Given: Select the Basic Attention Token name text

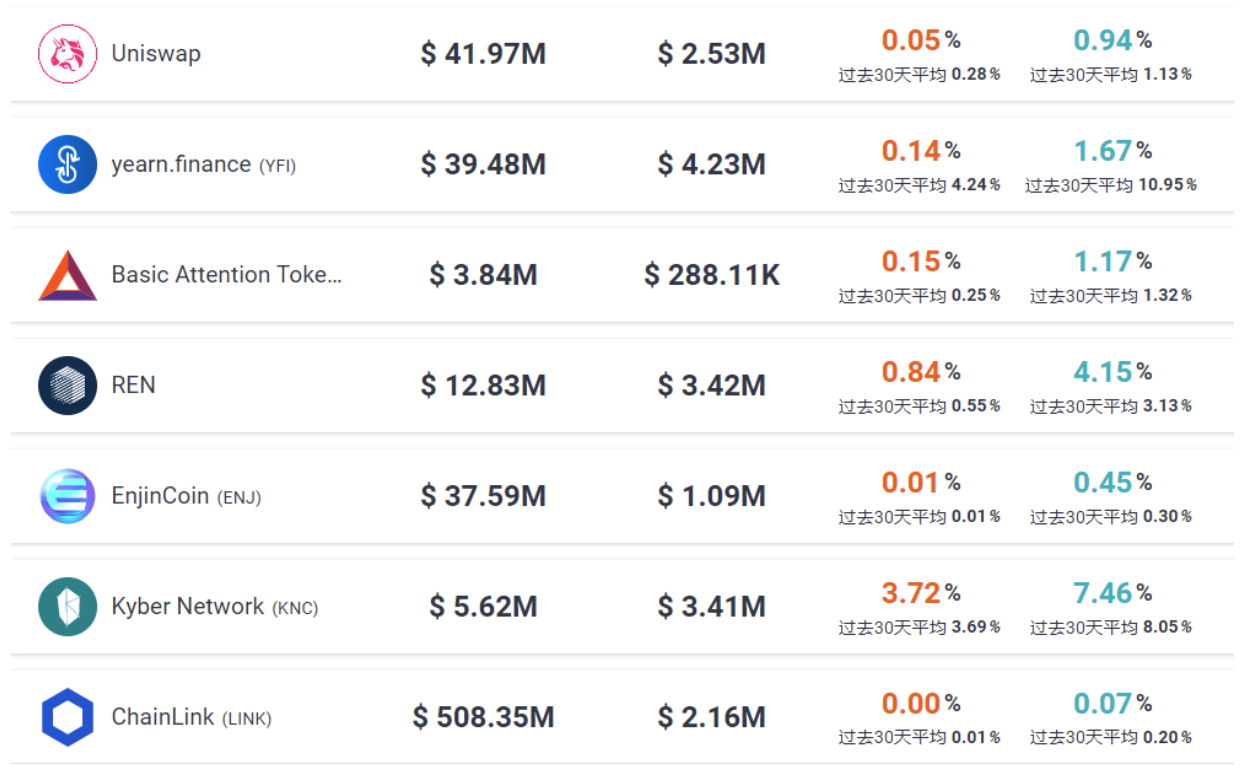Looking at the screenshot, I should [x=227, y=275].
